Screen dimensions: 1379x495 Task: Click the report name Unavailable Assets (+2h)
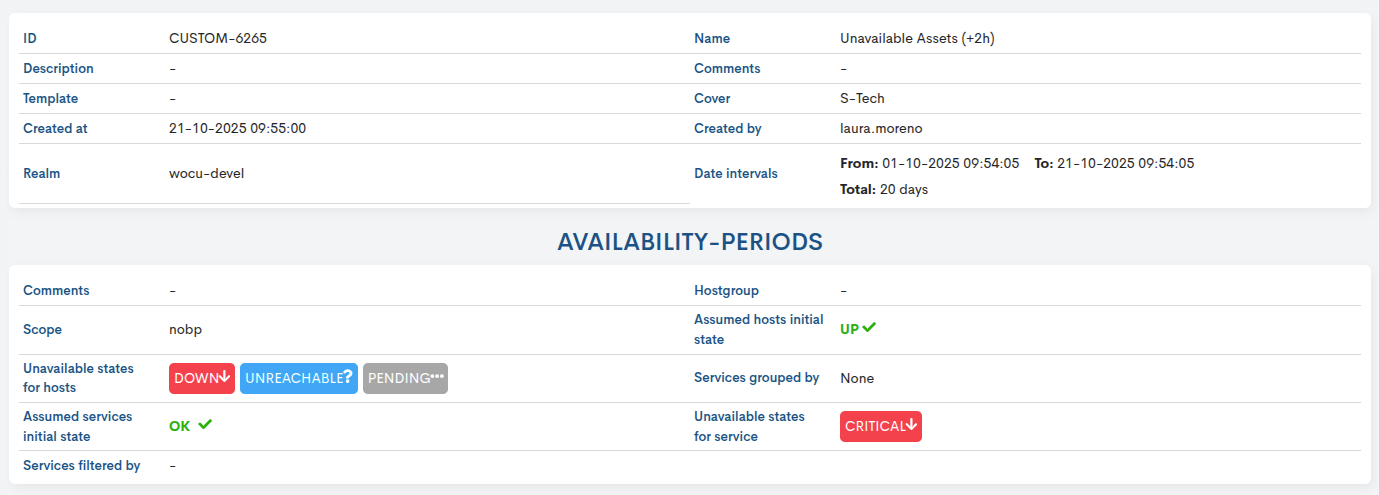click(x=917, y=38)
